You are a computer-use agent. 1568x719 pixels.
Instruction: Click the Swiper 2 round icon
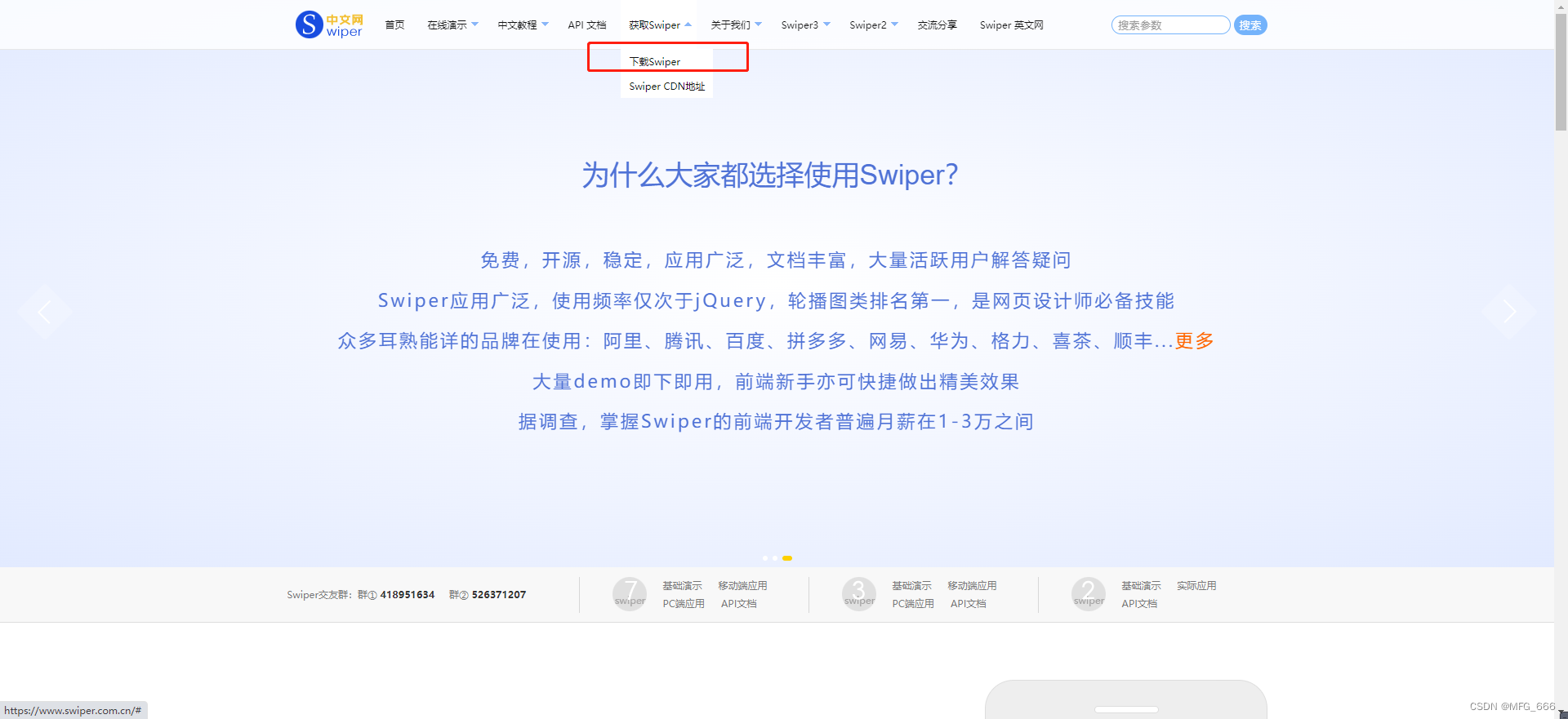[x=1089, y=594]
